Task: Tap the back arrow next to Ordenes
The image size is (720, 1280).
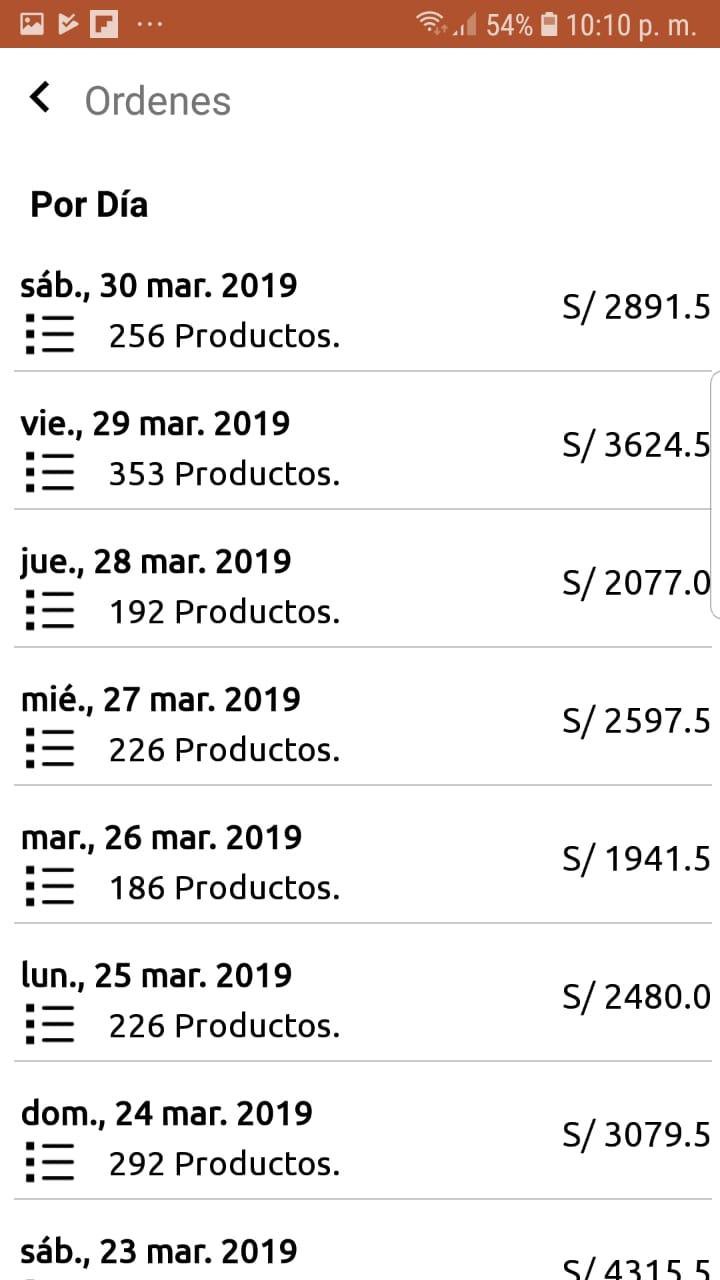Action: 40,98
